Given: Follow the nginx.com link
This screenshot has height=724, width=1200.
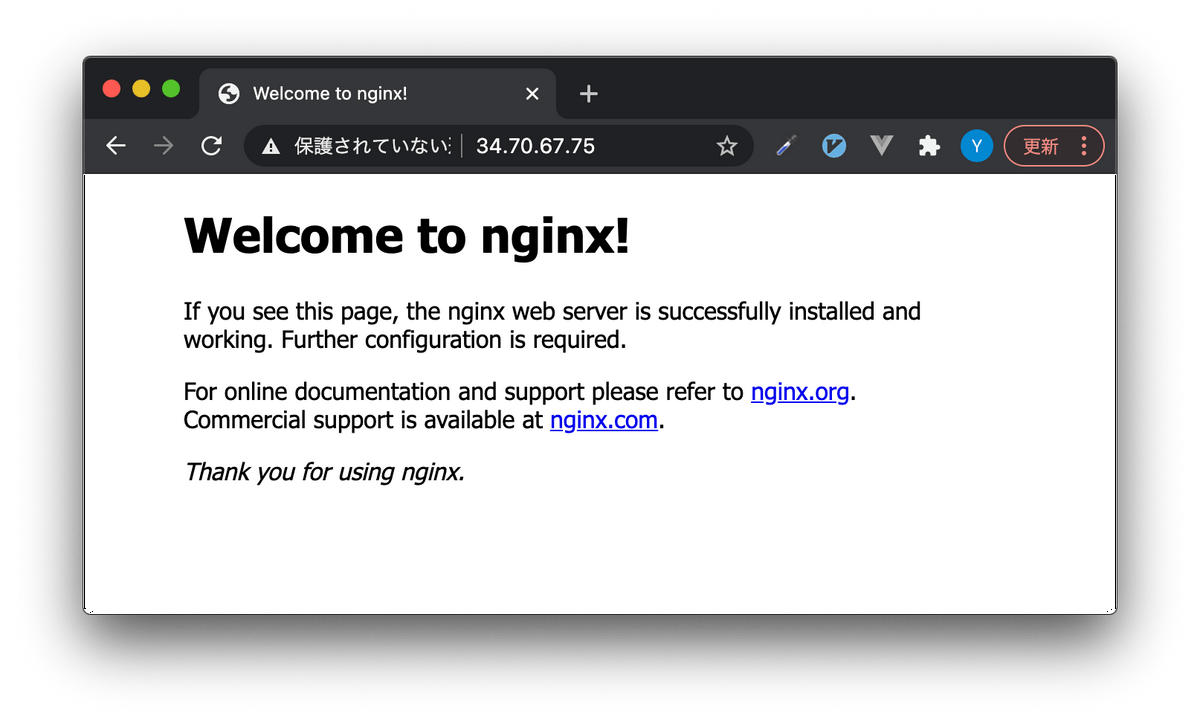Looking at the screenshot, I should pos(604,420).
